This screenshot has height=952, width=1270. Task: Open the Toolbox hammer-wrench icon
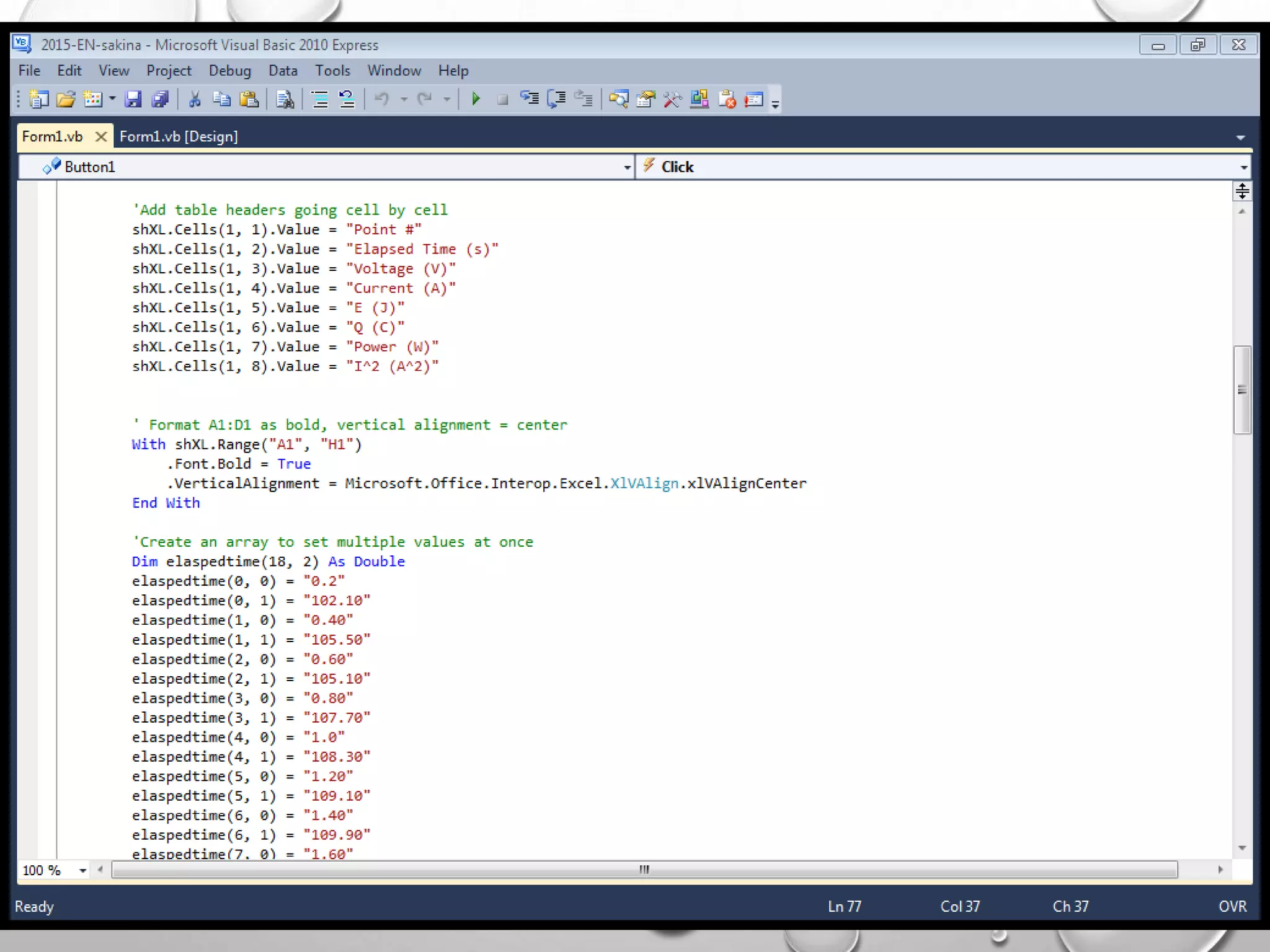point(672,99)
